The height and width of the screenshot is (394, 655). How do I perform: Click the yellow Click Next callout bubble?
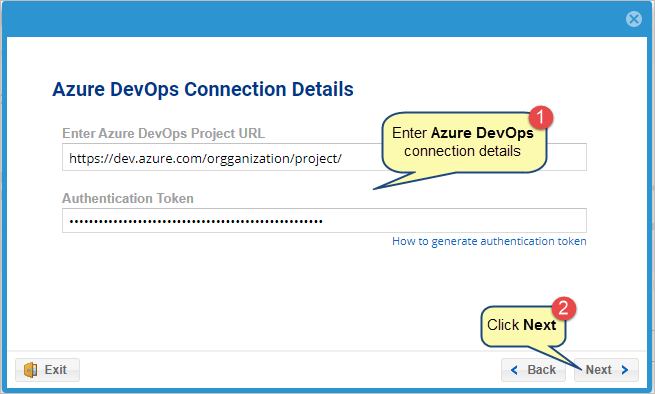523,326
